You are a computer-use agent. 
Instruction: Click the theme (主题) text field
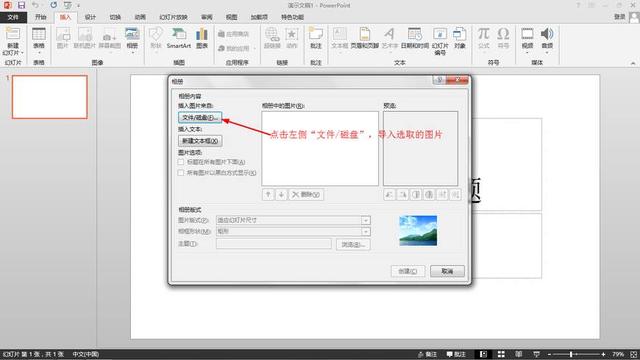click(274, 244)
